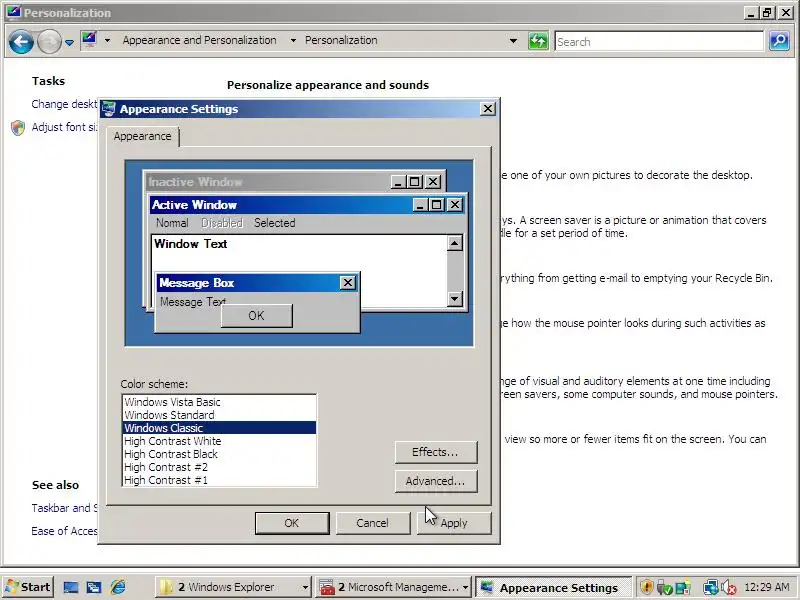Click preview scrollbar down arrow
Viewport: 800px width, 600px height.
455,299
